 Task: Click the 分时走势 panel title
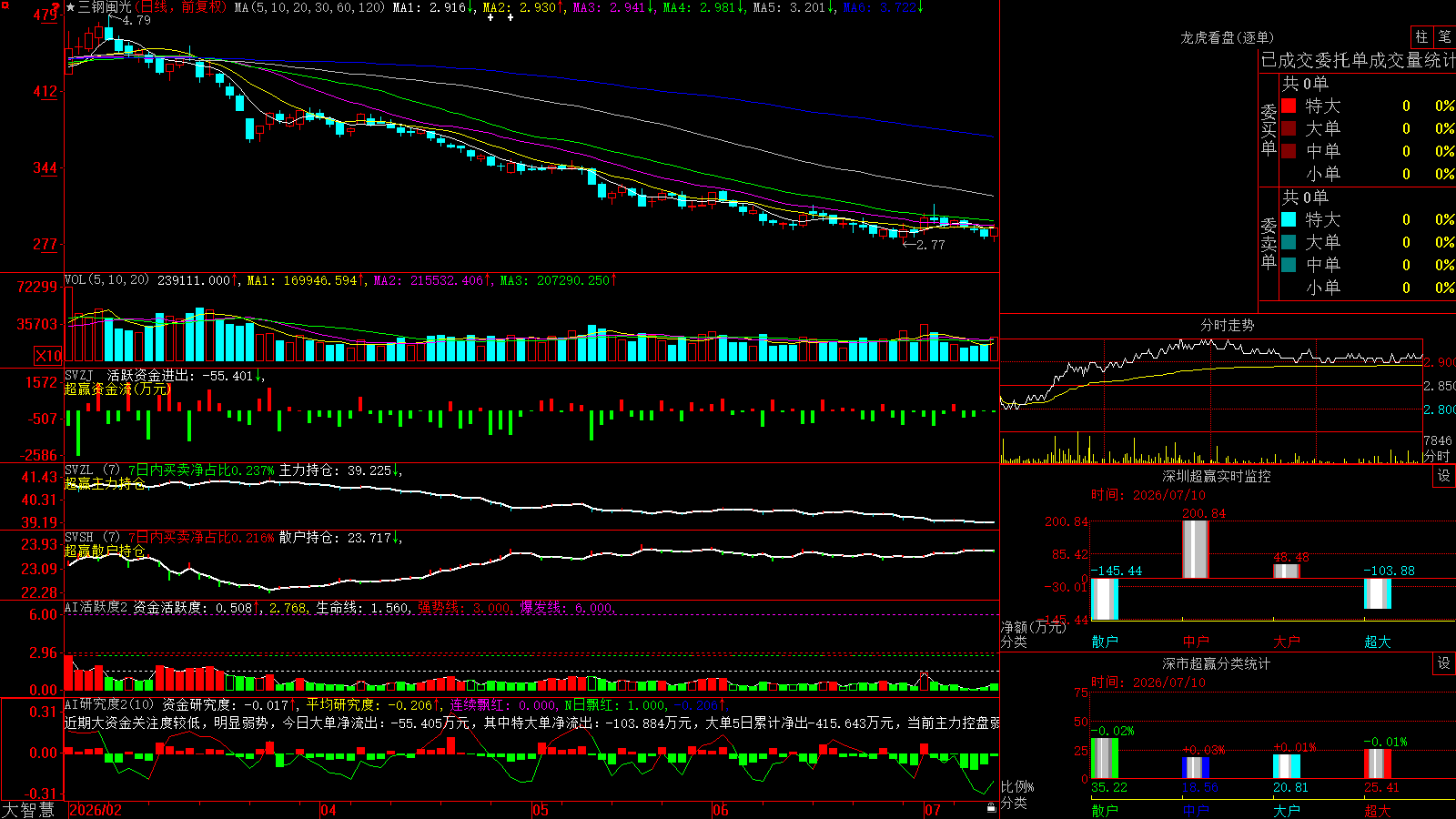[x=1228, y=325]
